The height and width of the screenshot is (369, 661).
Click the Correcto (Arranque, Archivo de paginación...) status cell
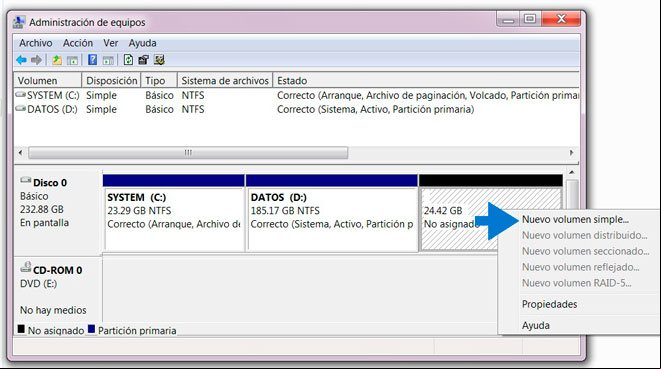427,95
